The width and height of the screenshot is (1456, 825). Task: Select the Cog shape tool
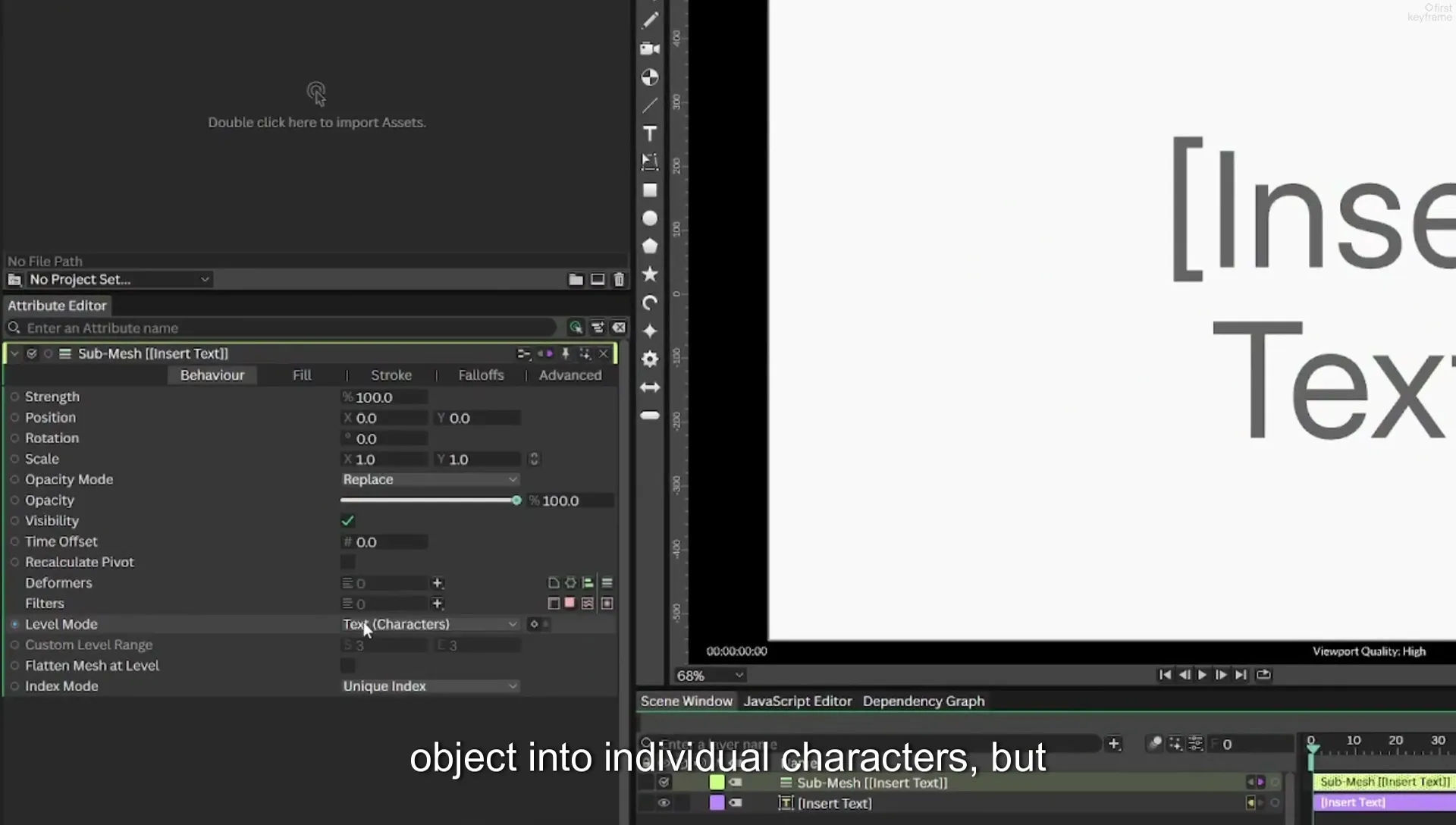point(650,359)
